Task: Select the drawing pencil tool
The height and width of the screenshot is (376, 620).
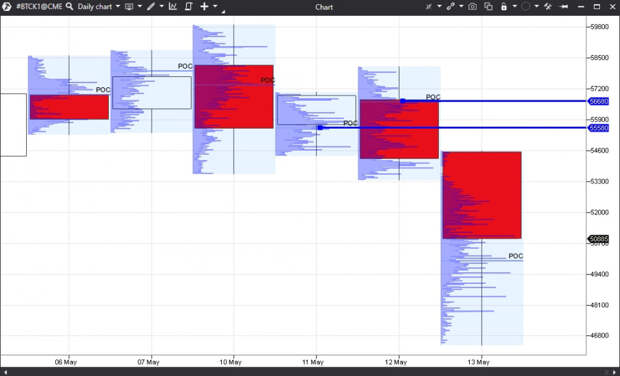Action: click(x=151, y=6)
